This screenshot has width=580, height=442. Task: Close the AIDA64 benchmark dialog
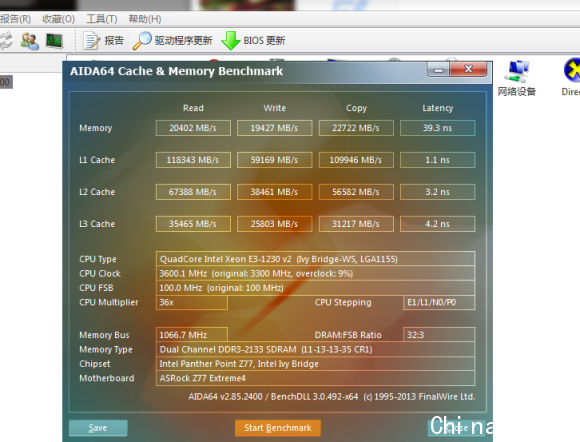pos(468,70)
